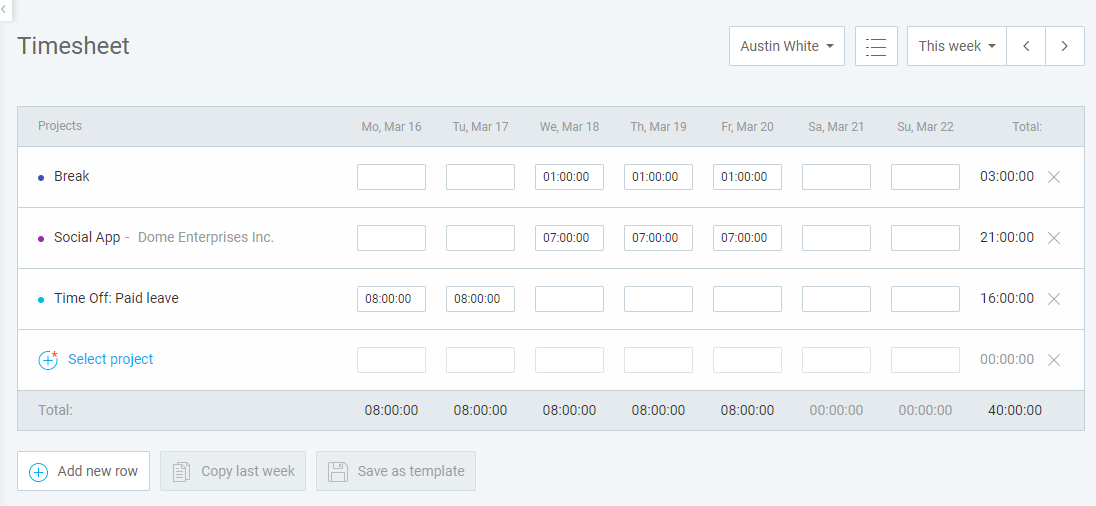
Task: Collapse sidebar arrow at top-left corner
Action: point(4,9)
